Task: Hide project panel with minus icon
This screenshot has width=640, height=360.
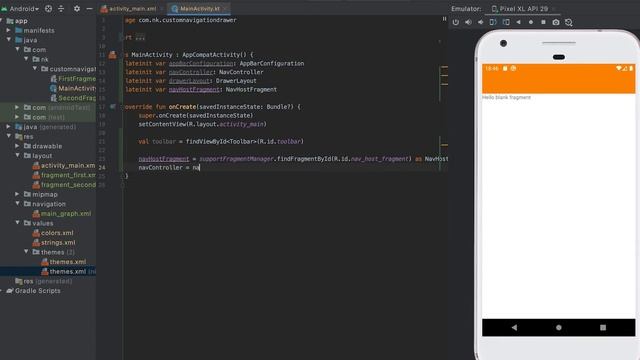Action: [89, 8]
